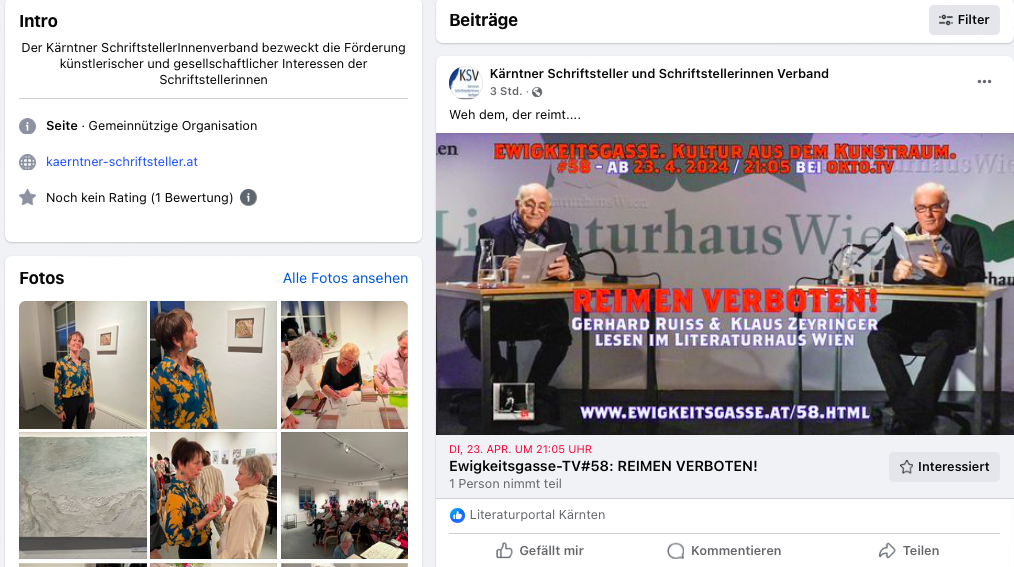Open the Kärntner Schriftsteller Verband page name link
The height and width of the screenshot is (567, 1014).
(659, 74)
